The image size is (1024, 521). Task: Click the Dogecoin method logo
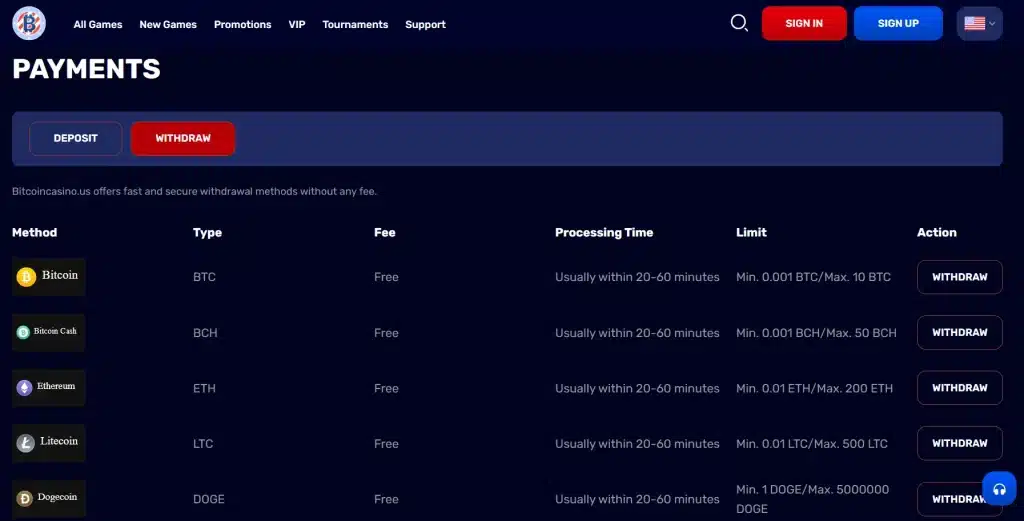49,499
